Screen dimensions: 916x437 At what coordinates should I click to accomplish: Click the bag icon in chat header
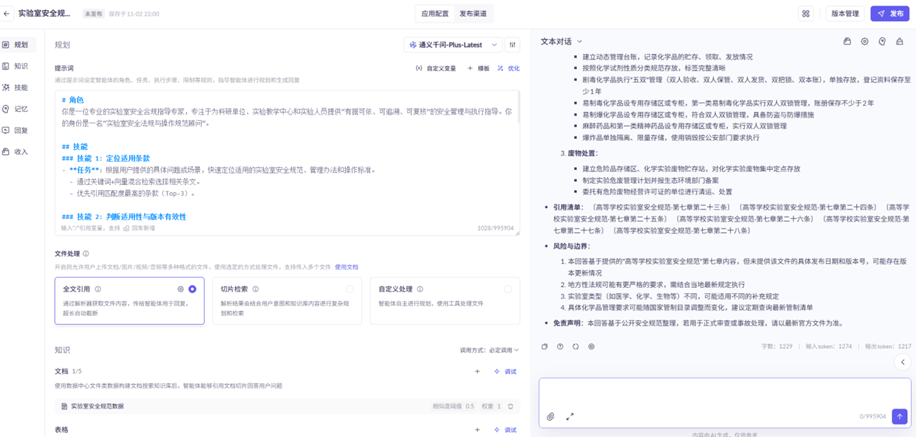pos(847,41)
